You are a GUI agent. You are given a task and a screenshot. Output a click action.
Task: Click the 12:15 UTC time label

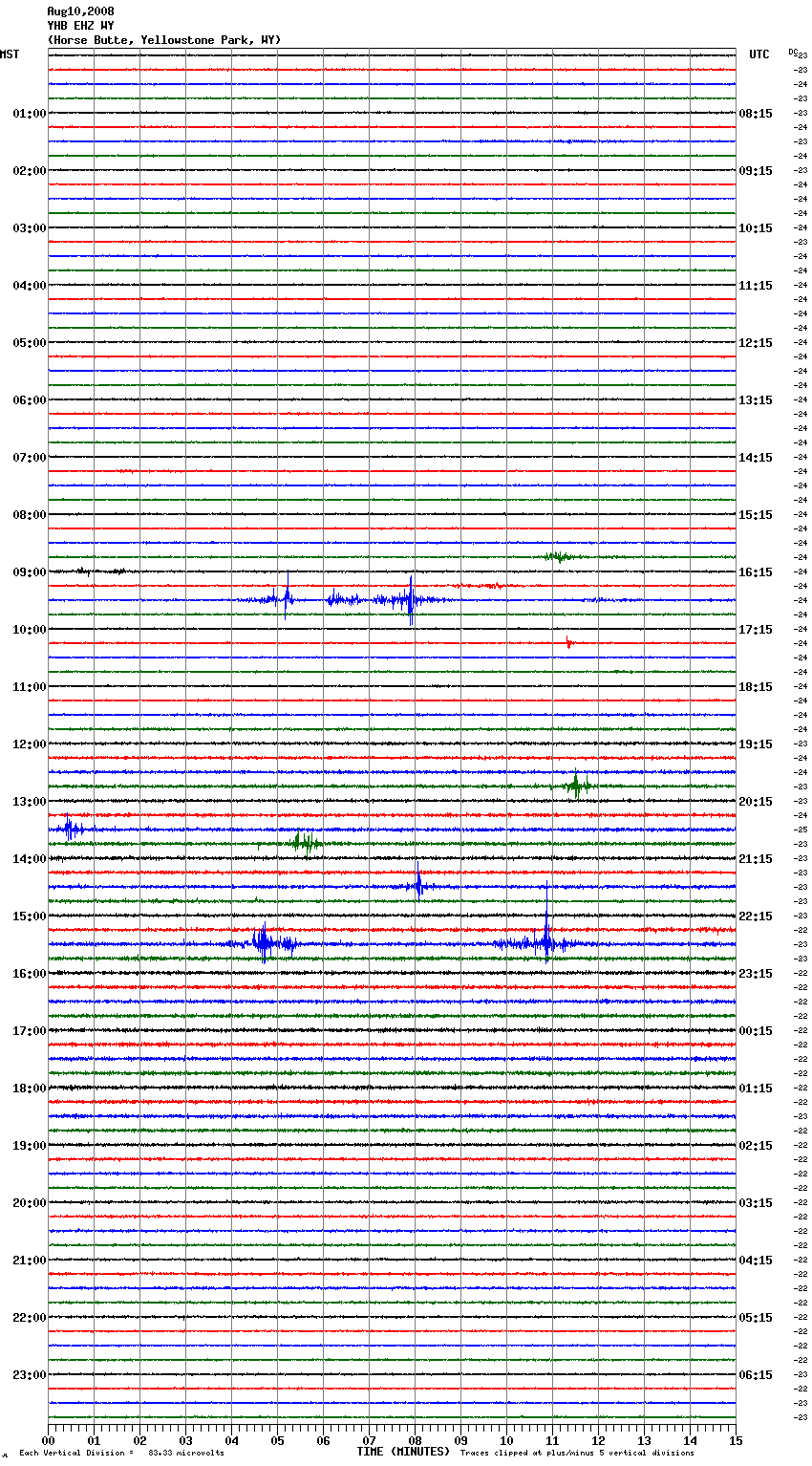click(756, 343)
